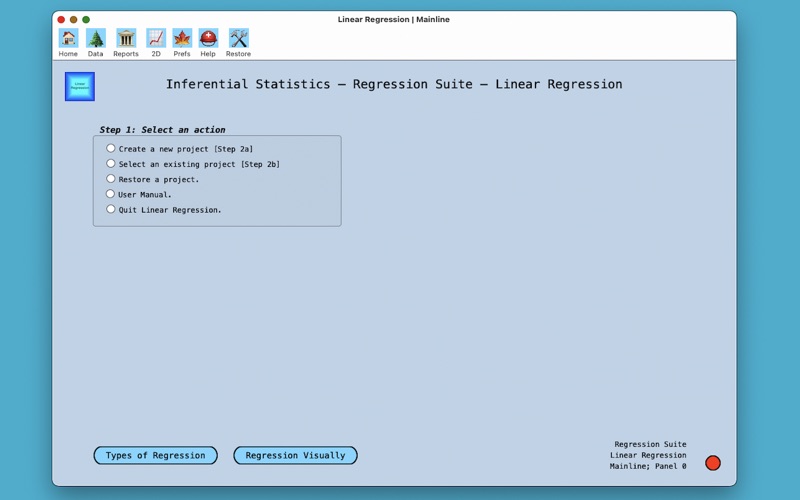800x500 pixels.
Task: Click the red status indicator circle
Action: (x=713, y=463)
